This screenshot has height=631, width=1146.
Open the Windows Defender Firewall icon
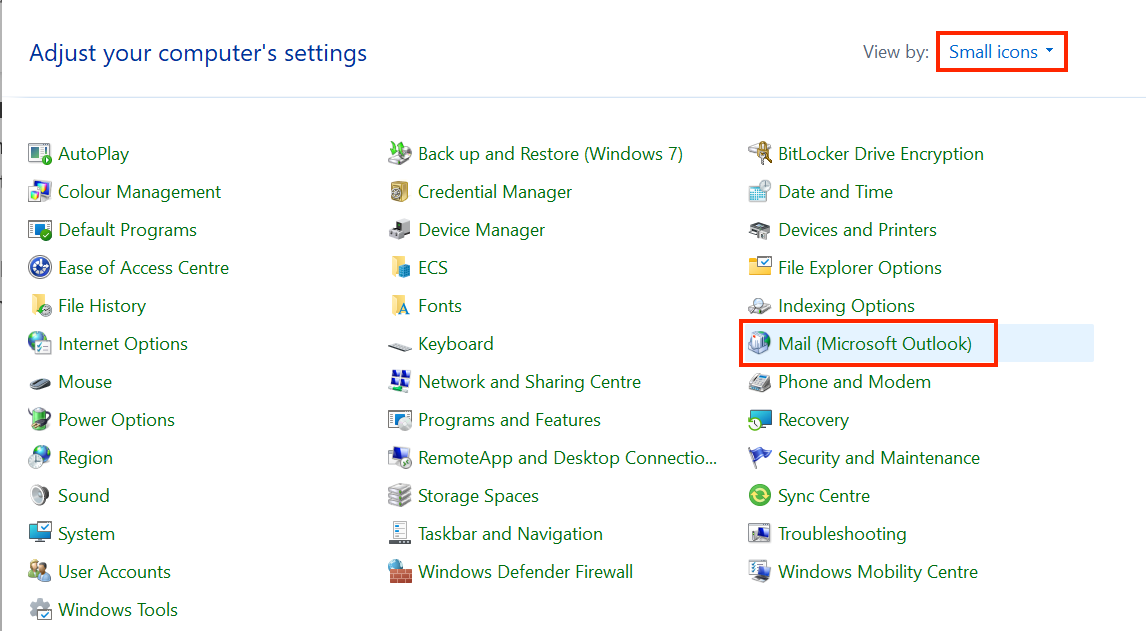point(525,571)
